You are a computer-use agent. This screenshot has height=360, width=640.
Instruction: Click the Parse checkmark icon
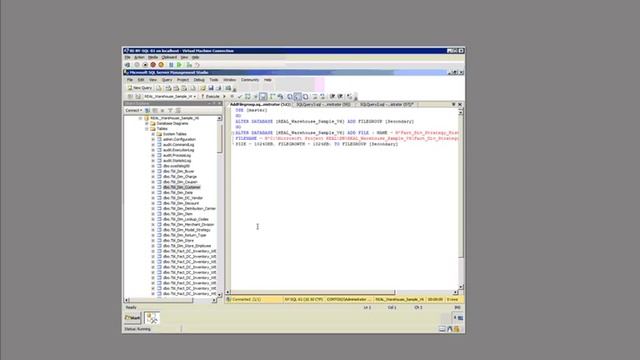[x=240, y=96]
